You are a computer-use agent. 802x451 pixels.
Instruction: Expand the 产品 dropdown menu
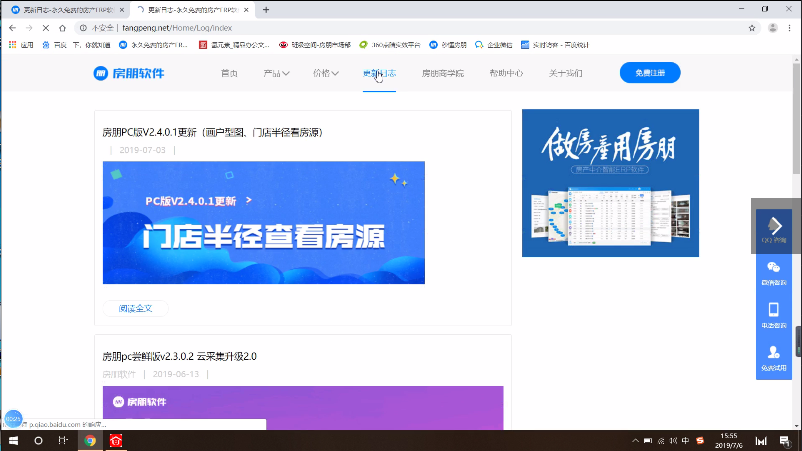pyautogui.click(x=276, y=73)
